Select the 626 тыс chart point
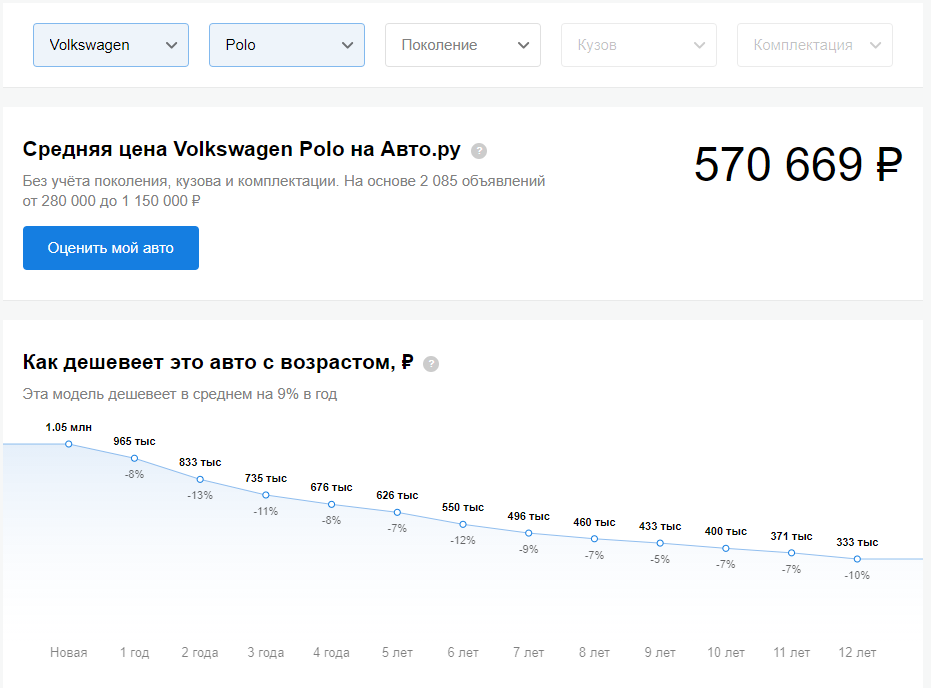Viewport: 931px width, 688px height. 397,512
